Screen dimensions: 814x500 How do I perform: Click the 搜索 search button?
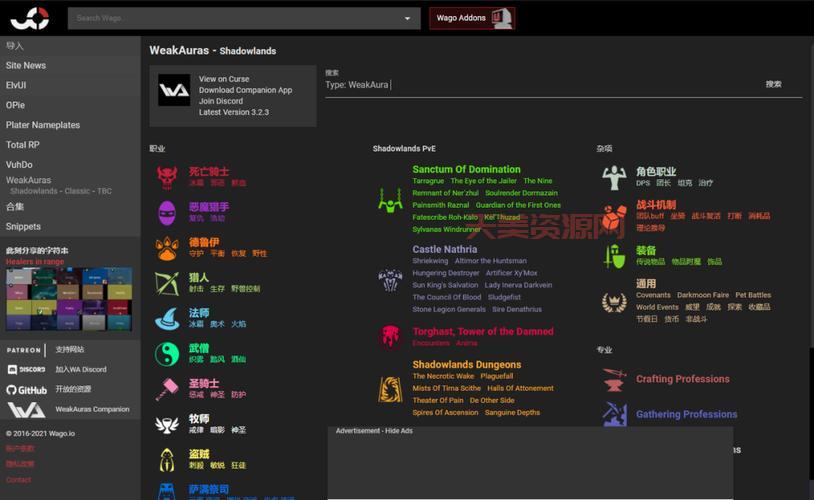coord(773,84)
